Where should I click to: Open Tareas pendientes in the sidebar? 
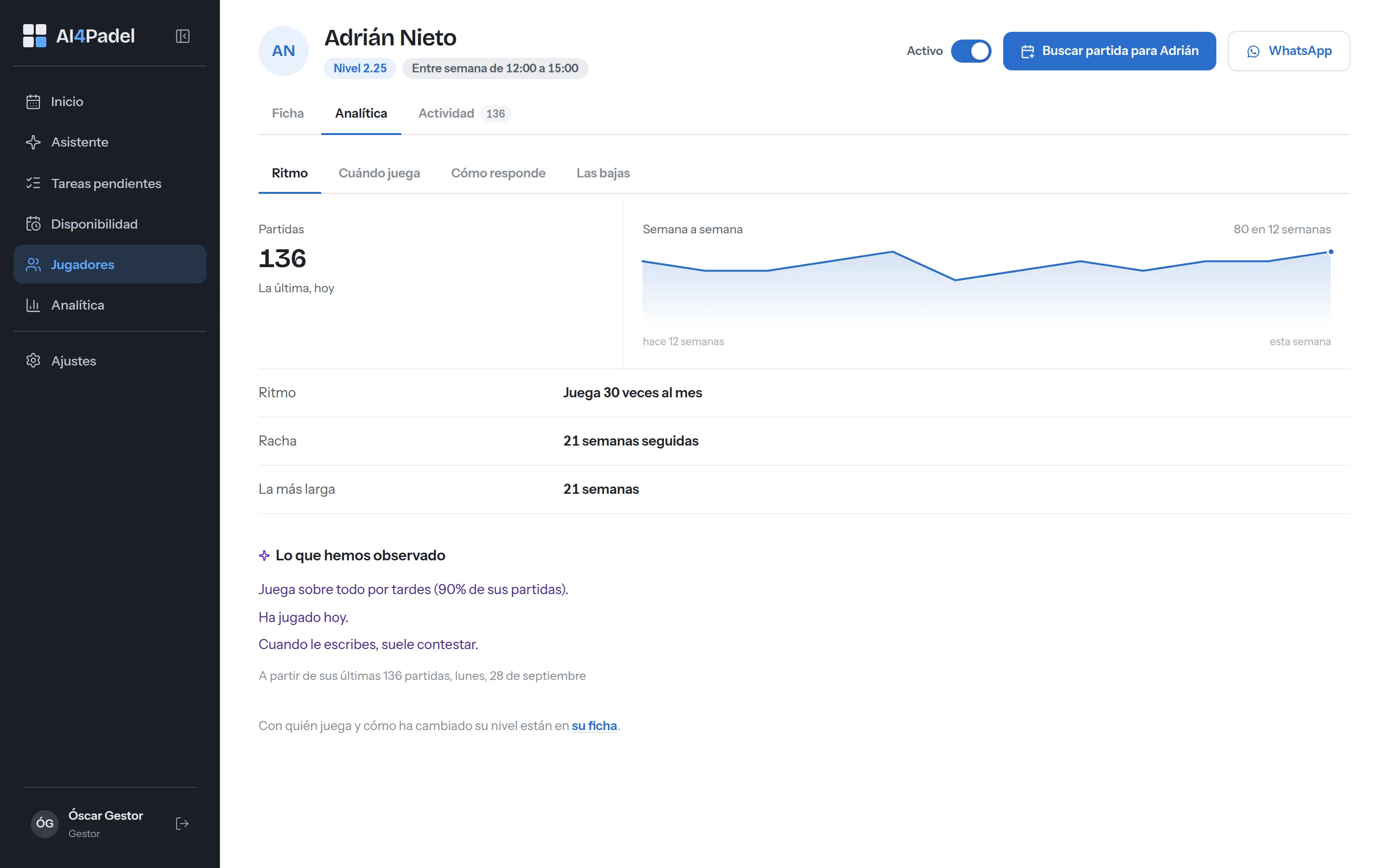click(x=109, y=183)
